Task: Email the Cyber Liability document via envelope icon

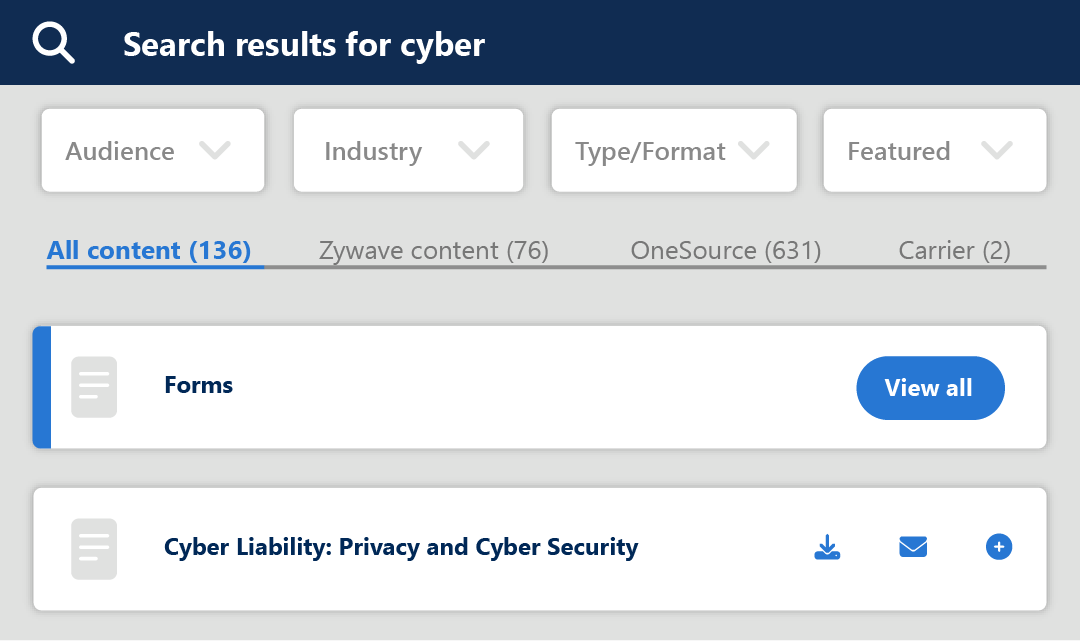Action: [913, 547]
